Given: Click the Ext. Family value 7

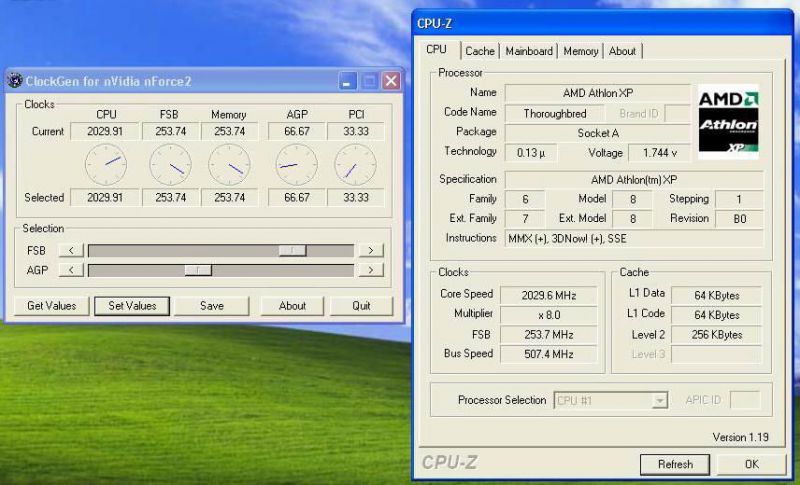Looking at the screenshot, I should pos(525,219).
